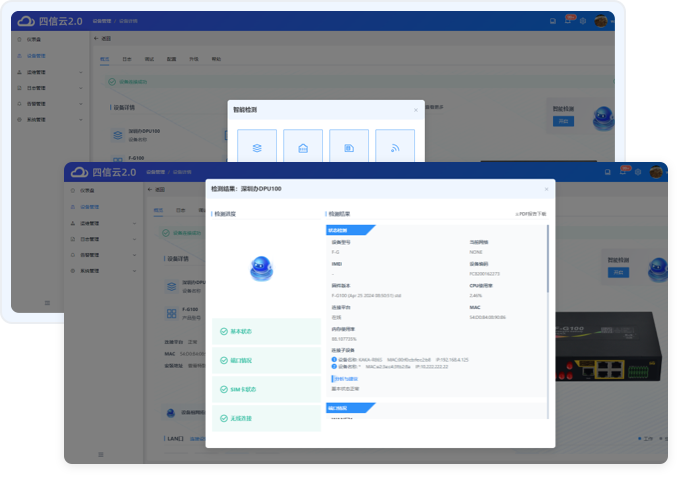The height and width of the screenshot is (481, 685).
Task: Click sub-device number 1 badge
Action: (334, 360)
